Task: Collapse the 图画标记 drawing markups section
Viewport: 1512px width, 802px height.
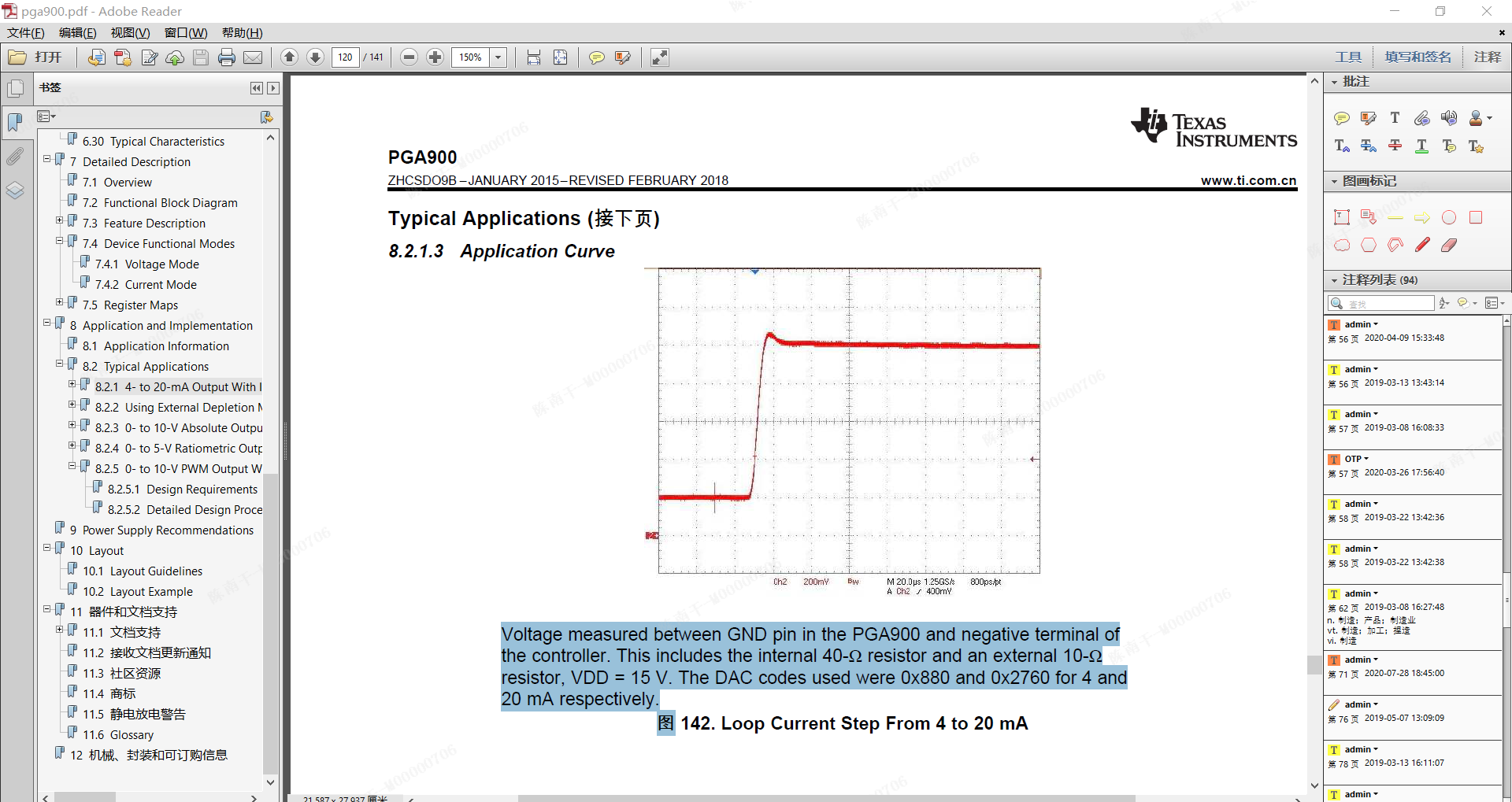Action: click(1334, 181)
